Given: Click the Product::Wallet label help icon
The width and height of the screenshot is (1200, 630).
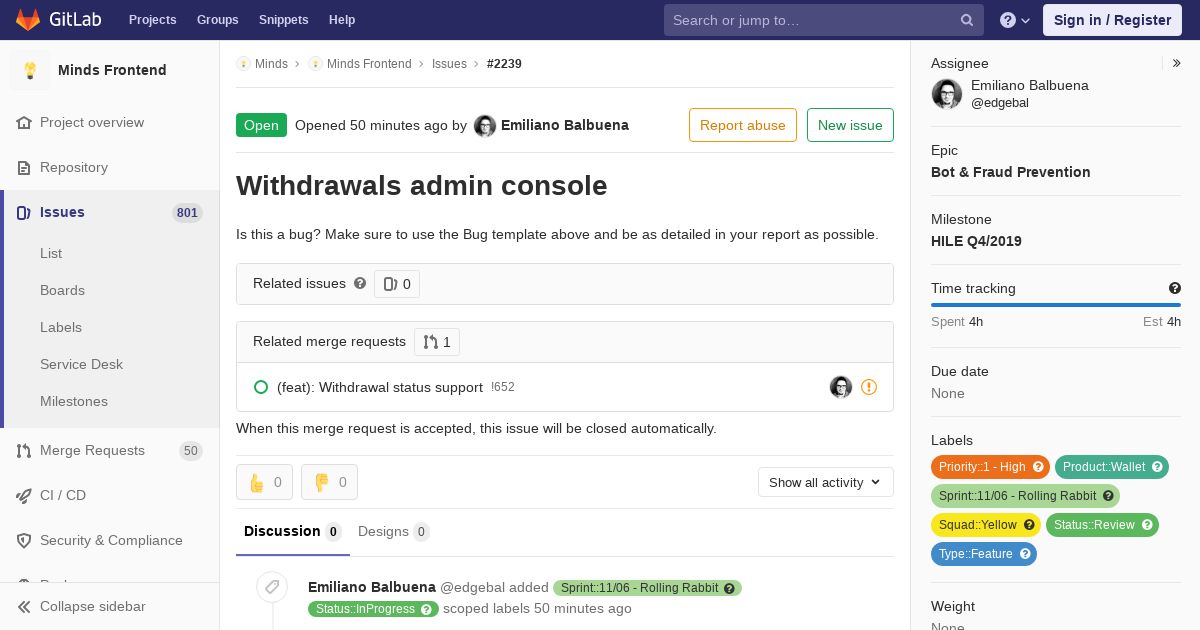Looking at the screenshot, I should (1157, 467).
